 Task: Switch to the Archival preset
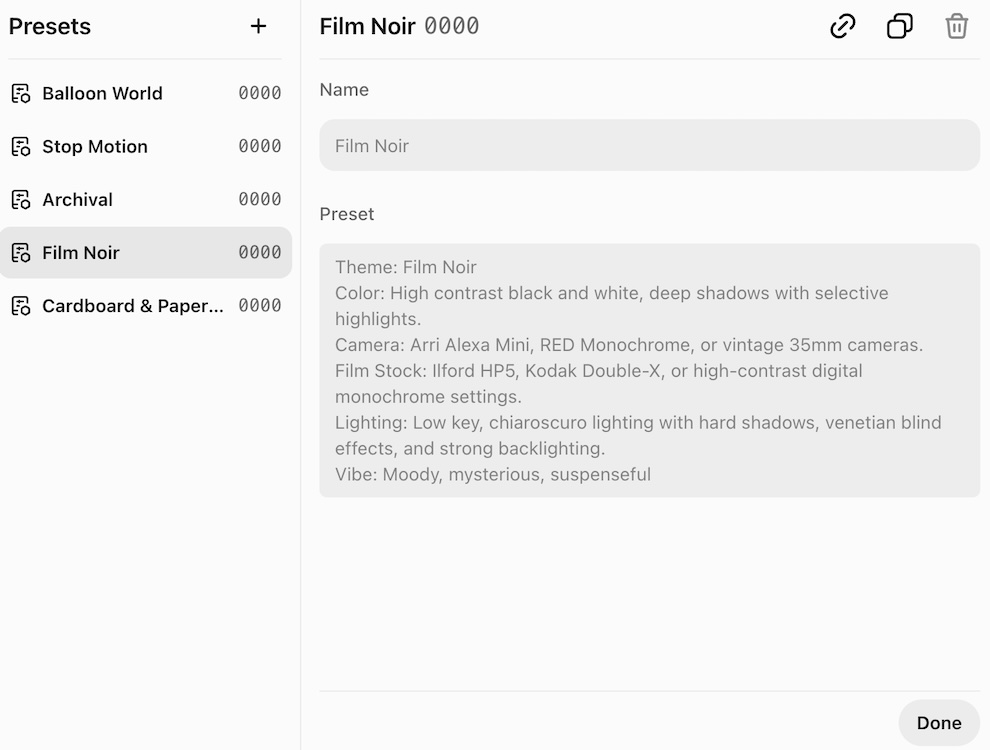coord(77,199)
